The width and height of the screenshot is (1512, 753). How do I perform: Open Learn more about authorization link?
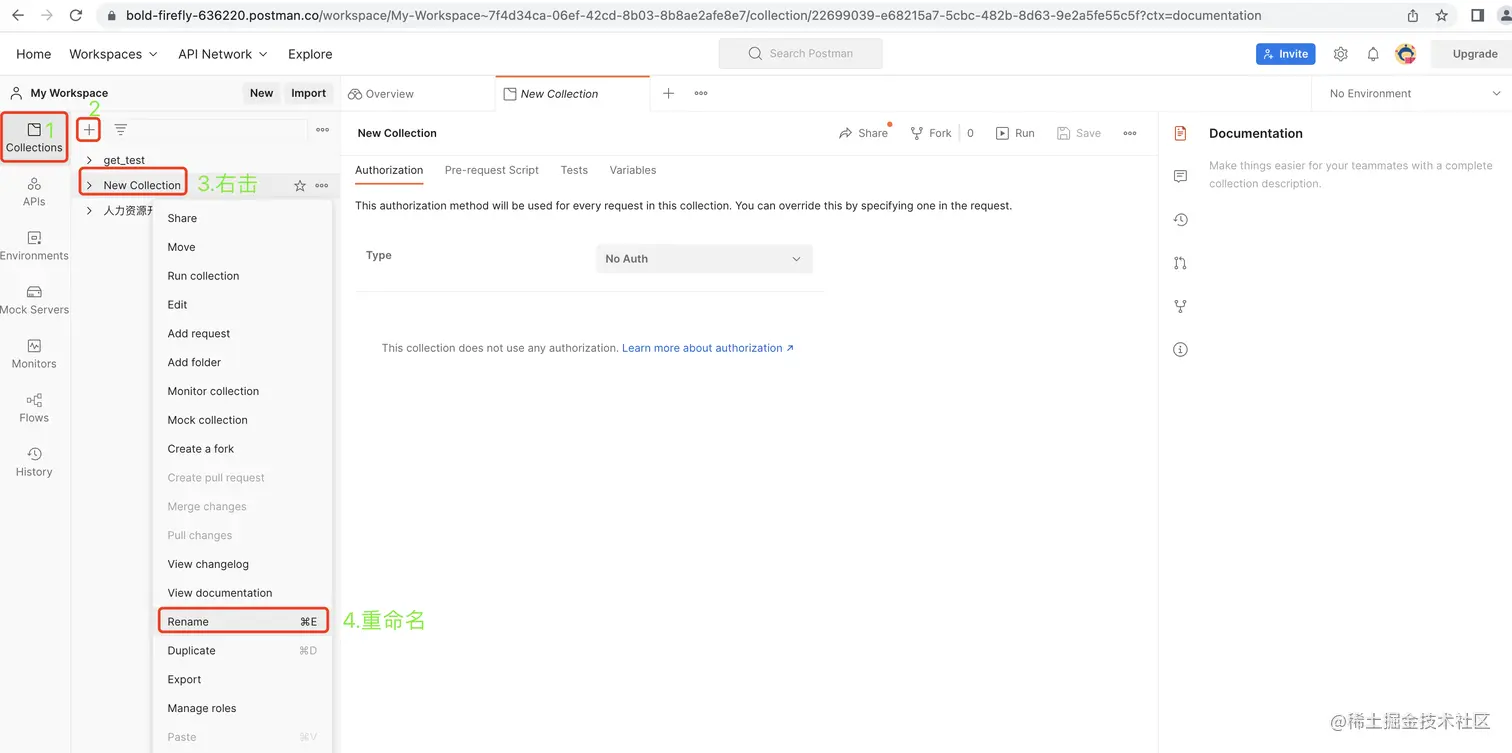(x=708, y=348)
